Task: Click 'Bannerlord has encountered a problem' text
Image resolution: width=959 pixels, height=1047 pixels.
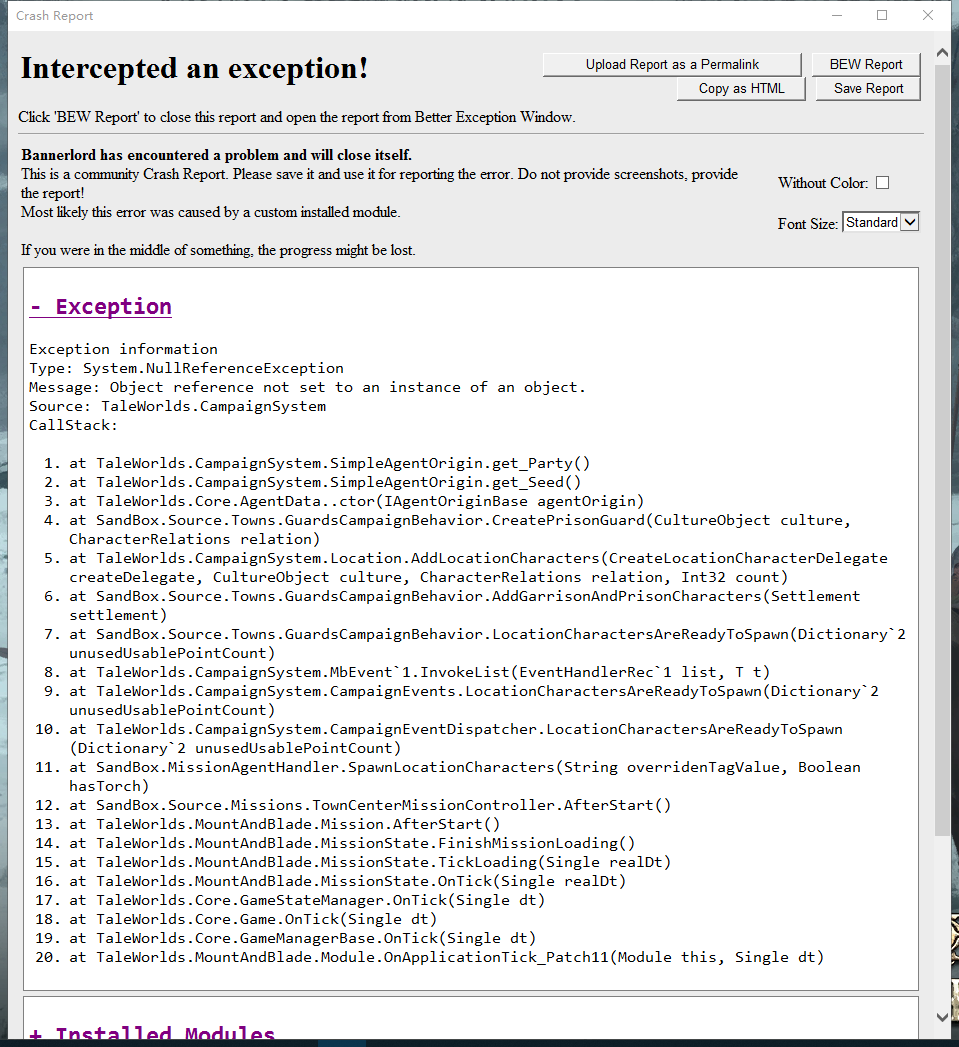Action: click(x=216, y=155)
